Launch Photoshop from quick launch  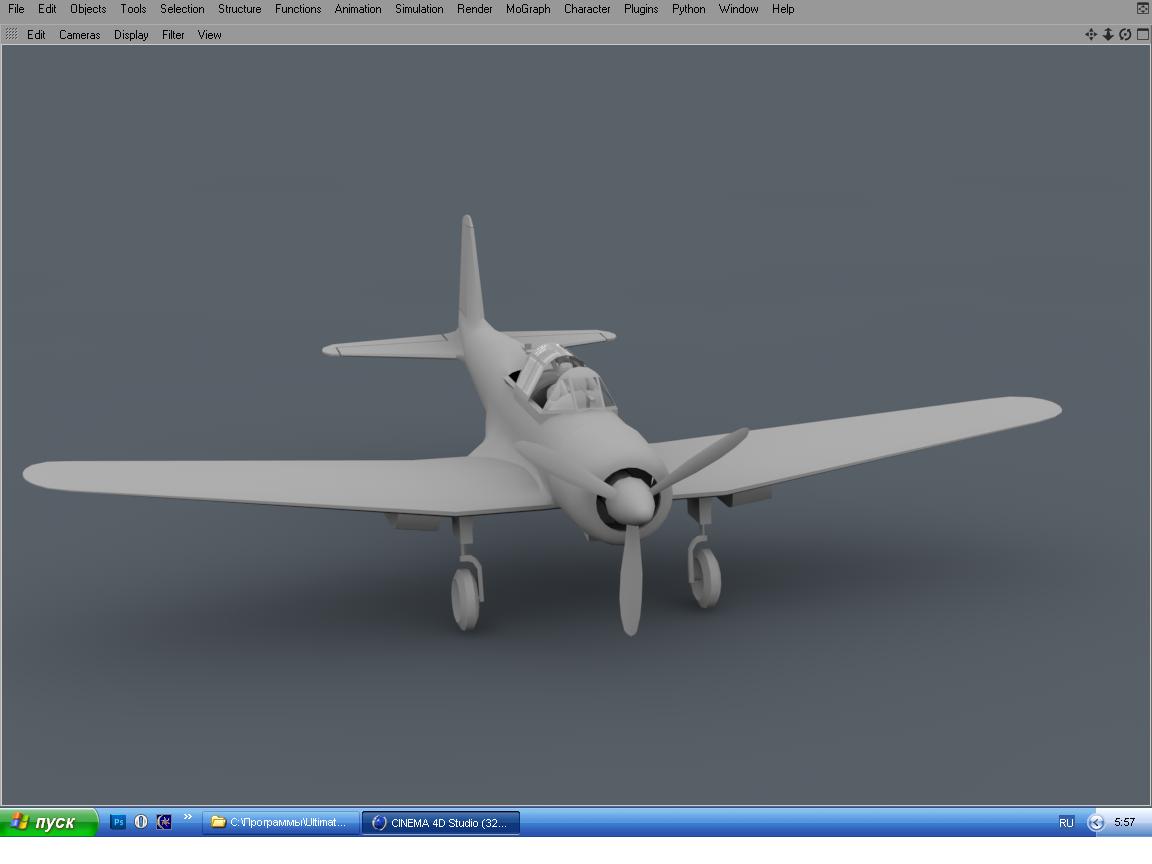118,822
